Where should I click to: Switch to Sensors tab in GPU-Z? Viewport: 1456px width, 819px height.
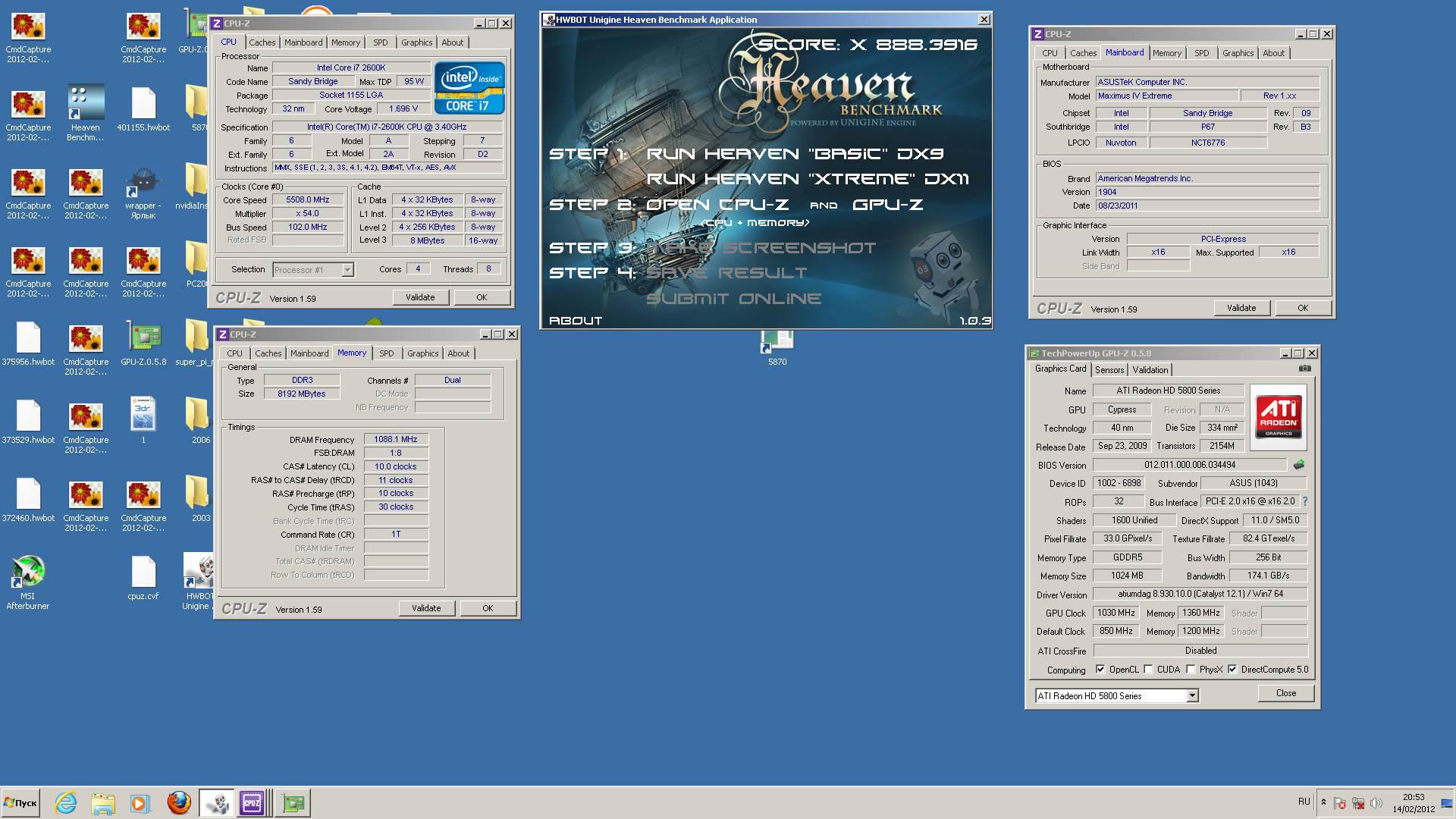[1109, 370]
